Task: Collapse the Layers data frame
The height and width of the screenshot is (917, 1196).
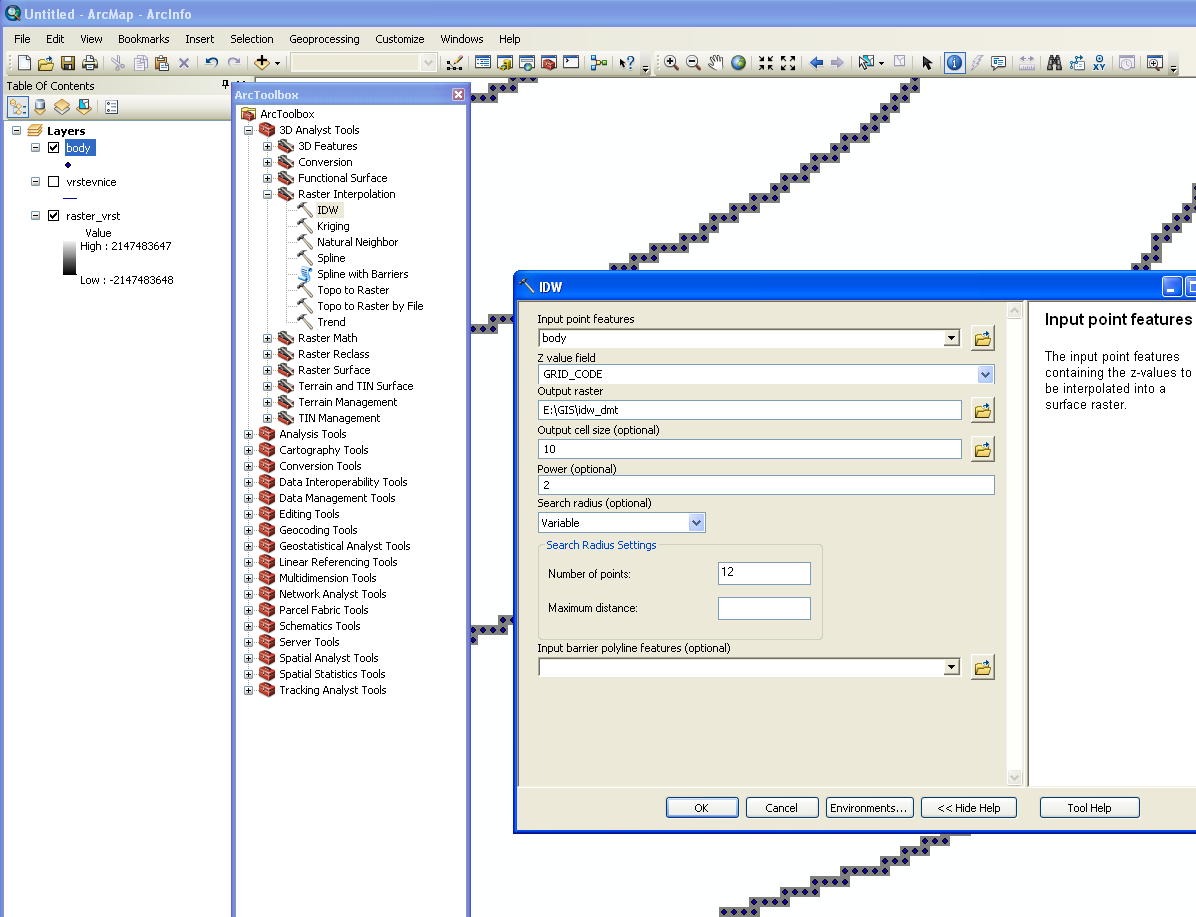Action: click(x=16, y=130)
